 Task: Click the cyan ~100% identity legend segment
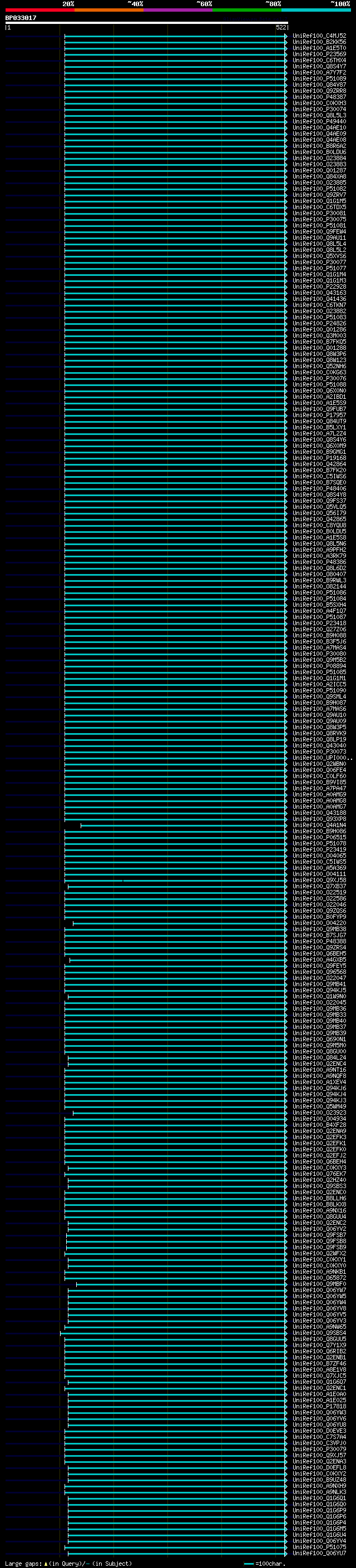coord(316,10)
